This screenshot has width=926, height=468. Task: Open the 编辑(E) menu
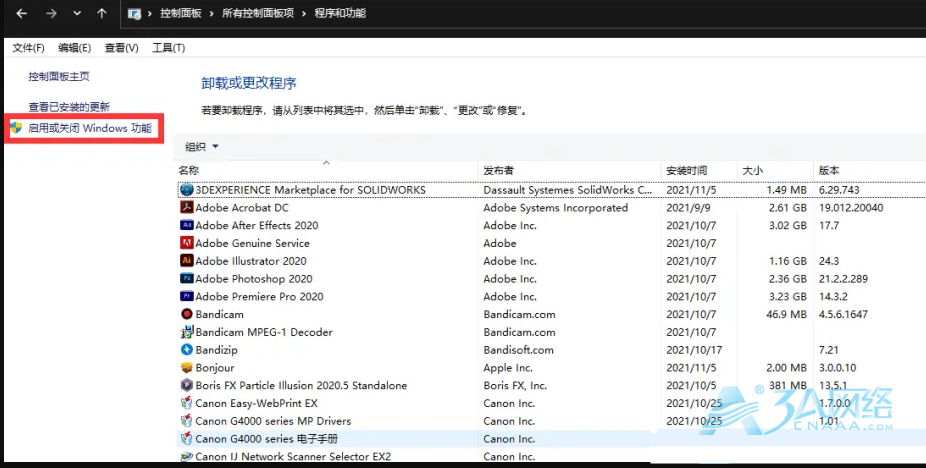[74, 48]
